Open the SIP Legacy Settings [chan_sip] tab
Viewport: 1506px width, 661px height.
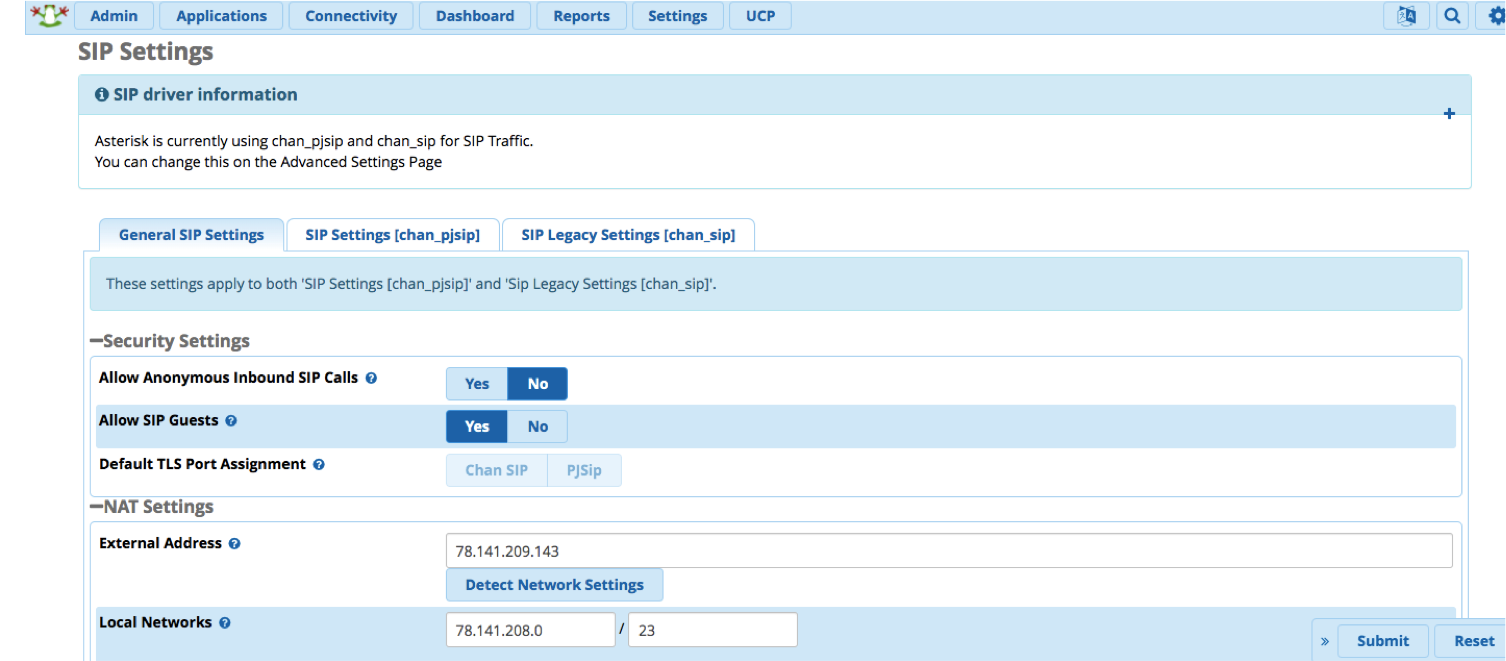point(628,234)
